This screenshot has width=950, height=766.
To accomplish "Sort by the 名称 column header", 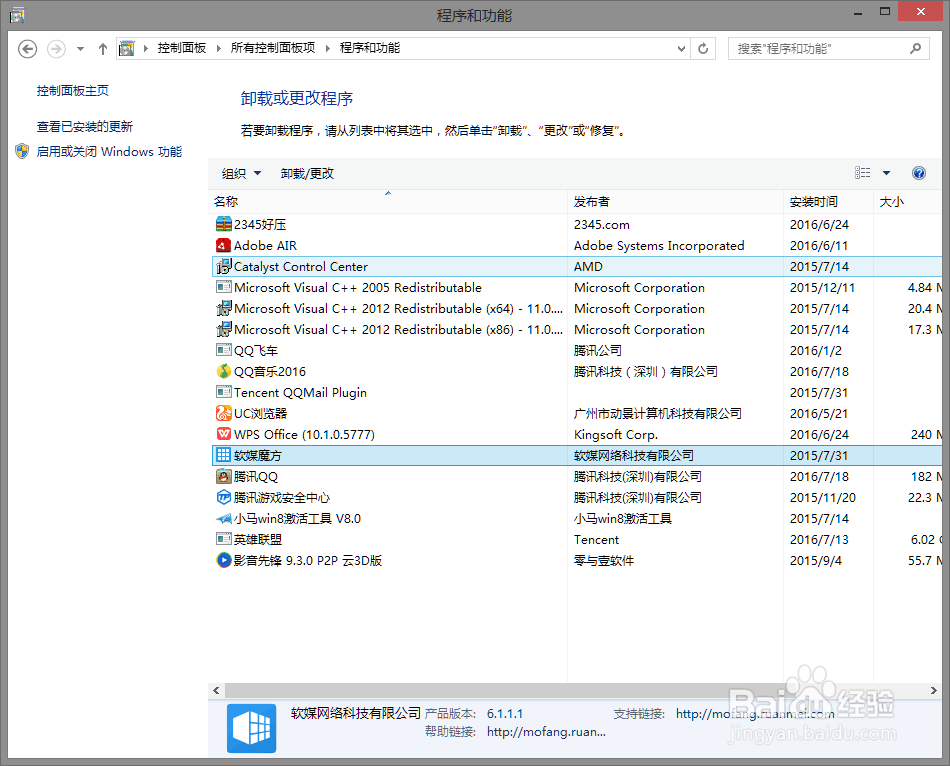I will (388, 201).
